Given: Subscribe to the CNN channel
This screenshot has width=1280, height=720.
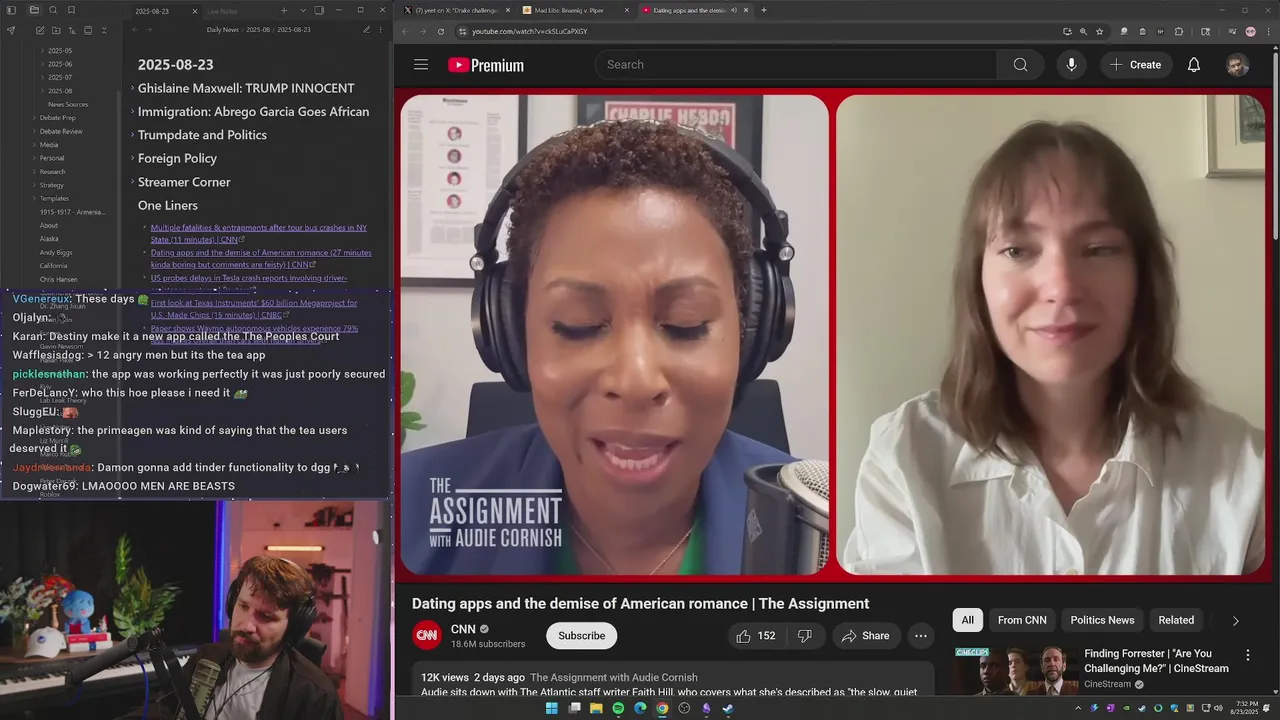Looking at the screenshot, I should (x=581, y=636).
